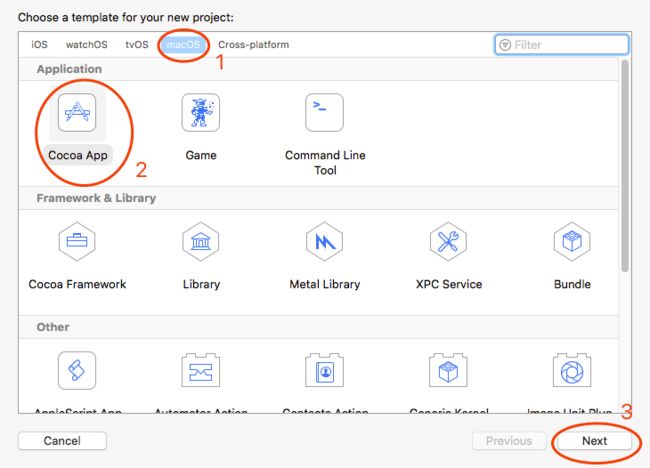Choose the Library building icon
650x468 pixels.
201,241
